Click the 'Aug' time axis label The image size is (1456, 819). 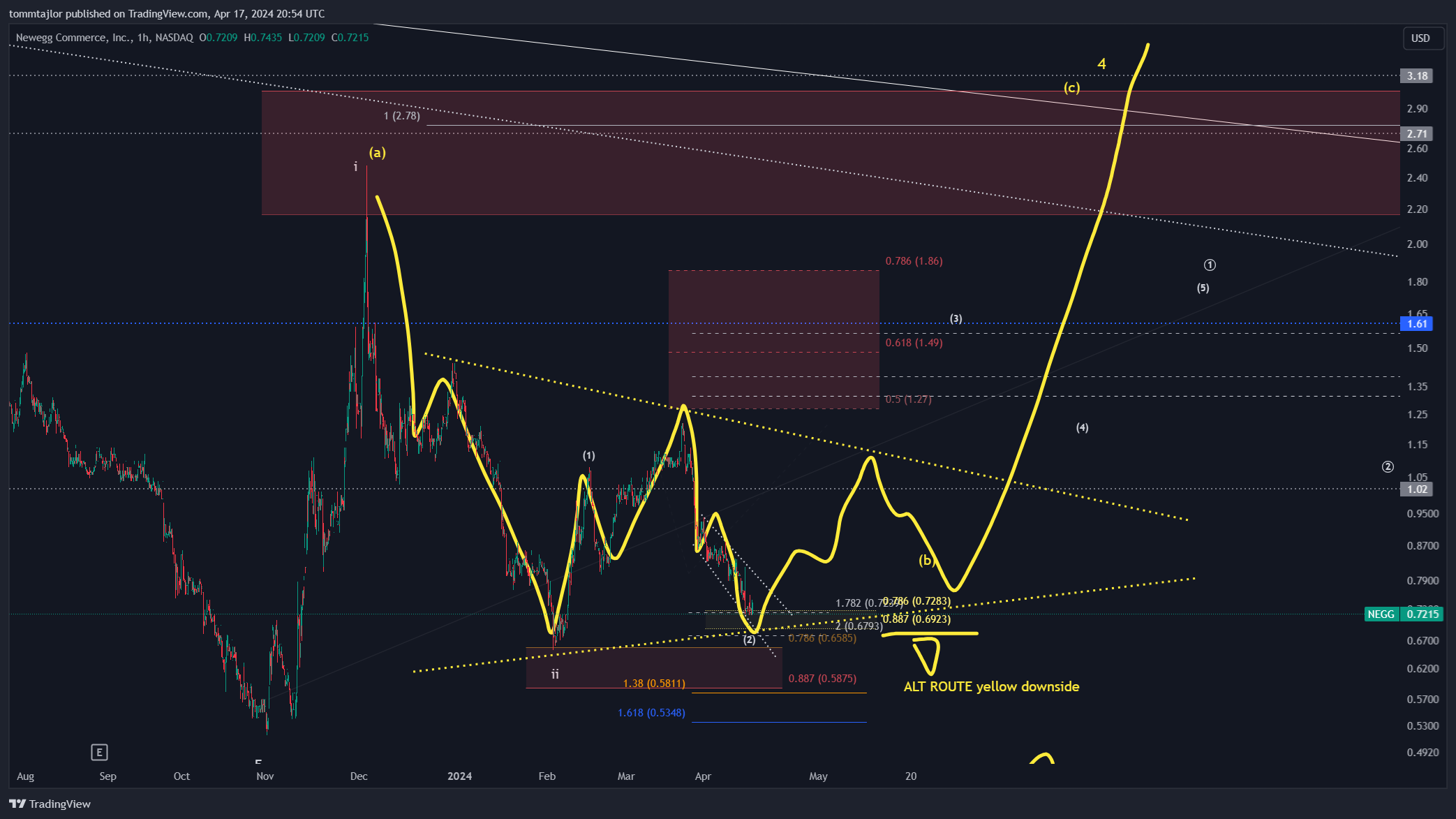25,776
